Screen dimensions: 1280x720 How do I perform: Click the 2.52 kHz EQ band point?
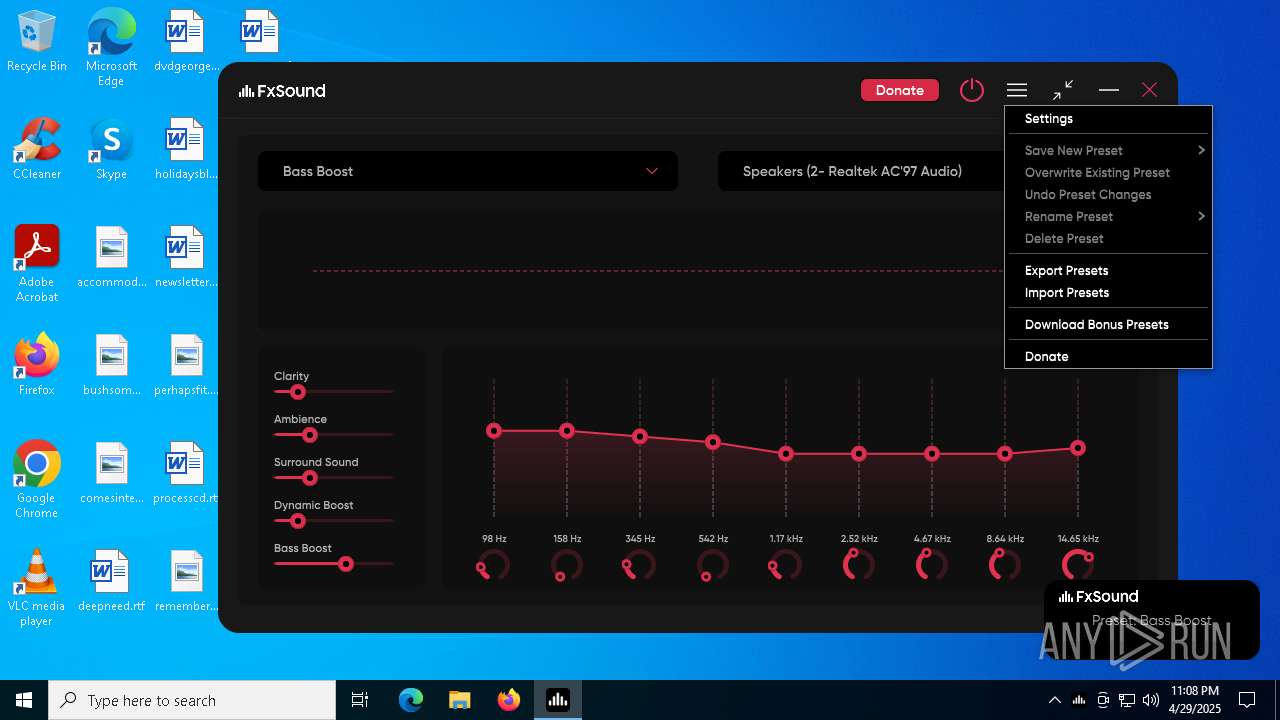(x=859, y=454)
